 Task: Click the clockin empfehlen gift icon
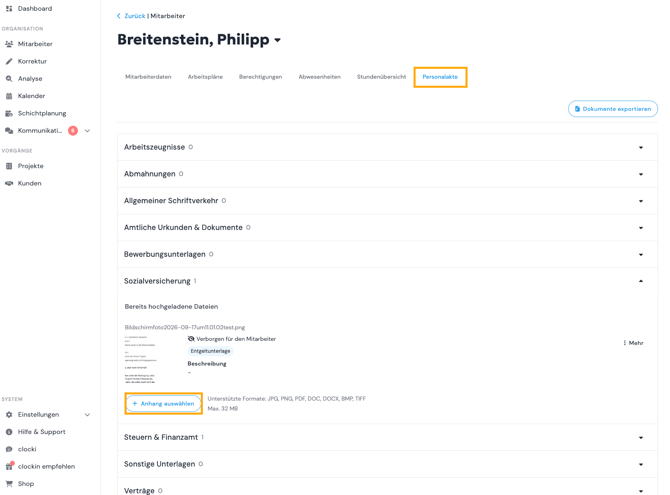point(9,466)
